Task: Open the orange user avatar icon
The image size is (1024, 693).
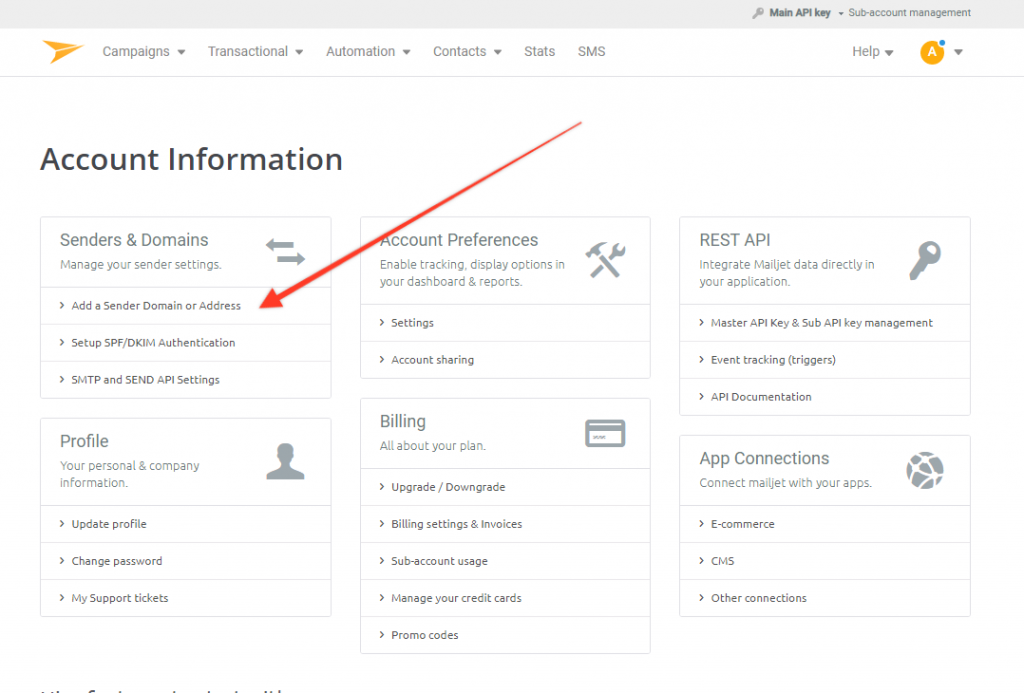Action: coord(932,52)
